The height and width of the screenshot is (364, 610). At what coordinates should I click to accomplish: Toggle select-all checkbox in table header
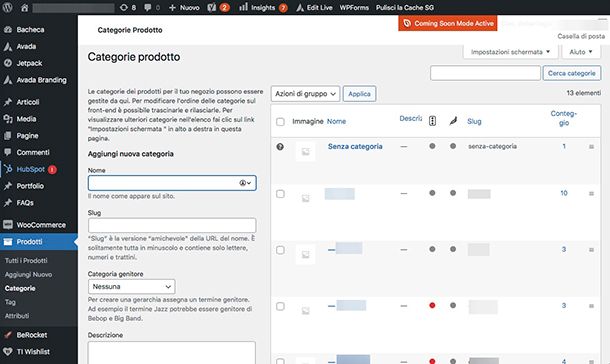[x=280, y=122]
